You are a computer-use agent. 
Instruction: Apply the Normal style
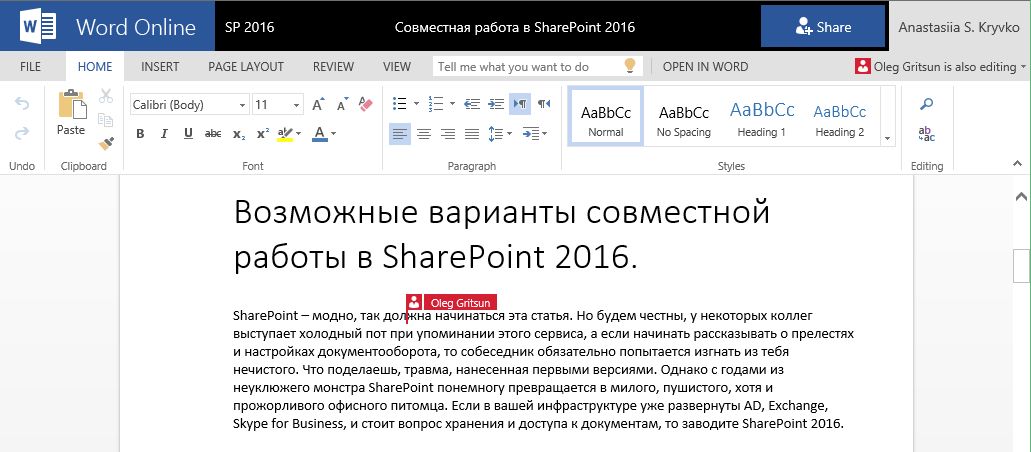point(606,116)
